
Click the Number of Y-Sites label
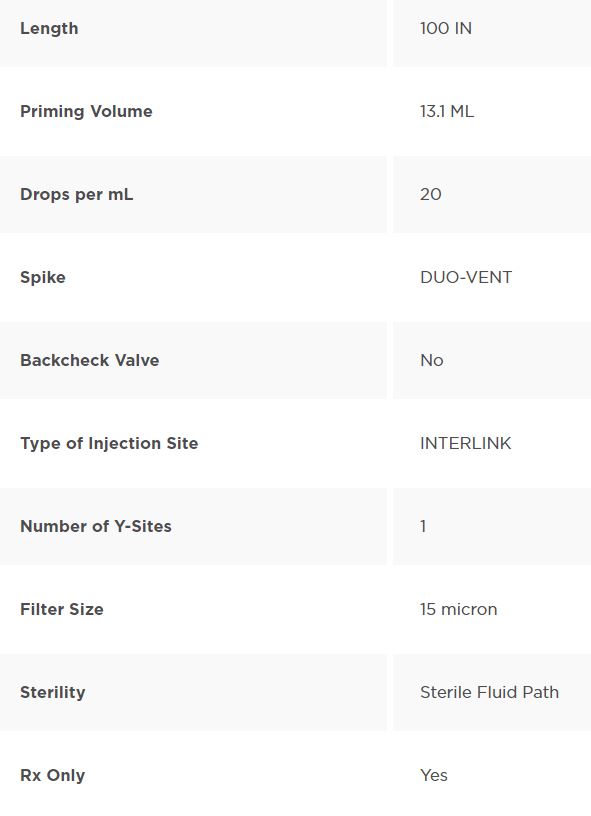coord(96,526)
